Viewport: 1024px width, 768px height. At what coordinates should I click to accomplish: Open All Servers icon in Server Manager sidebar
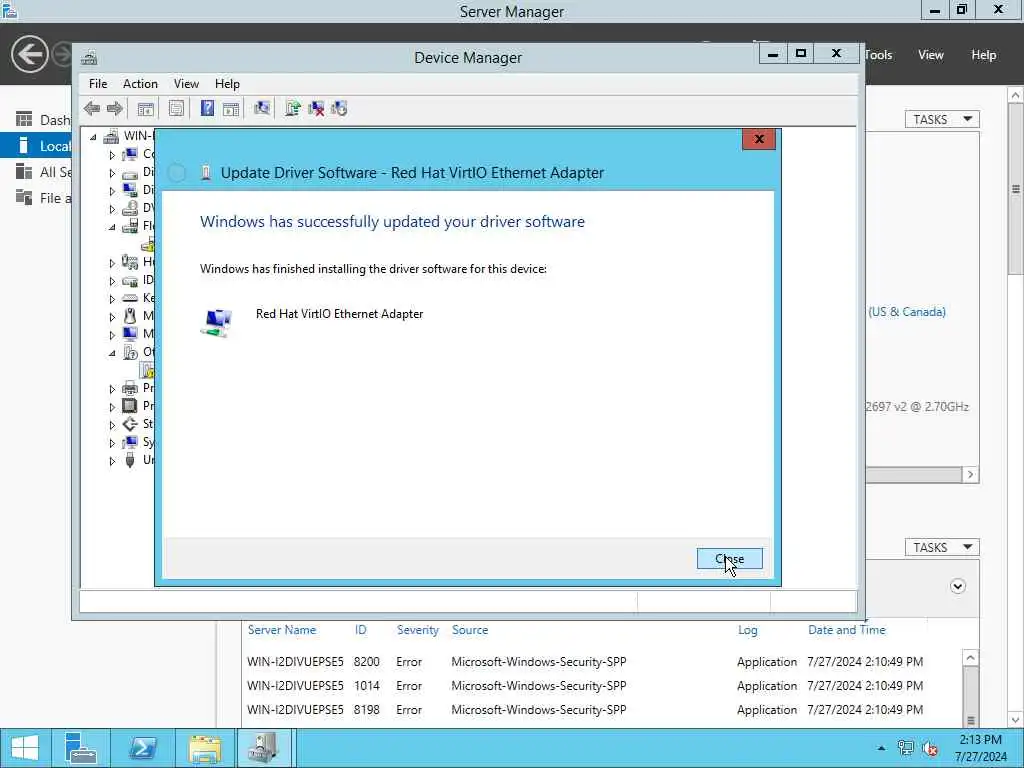click(x=24, y=172)
